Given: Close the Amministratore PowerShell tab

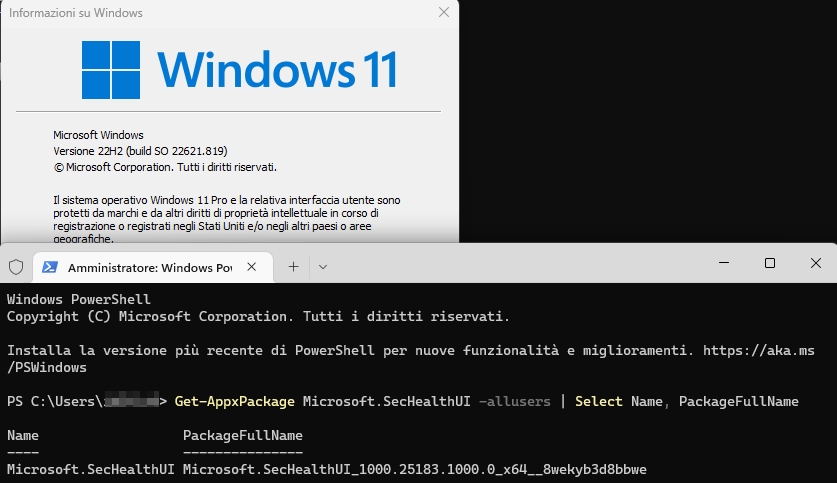Looking at the screenshot, I should (251, 267).
